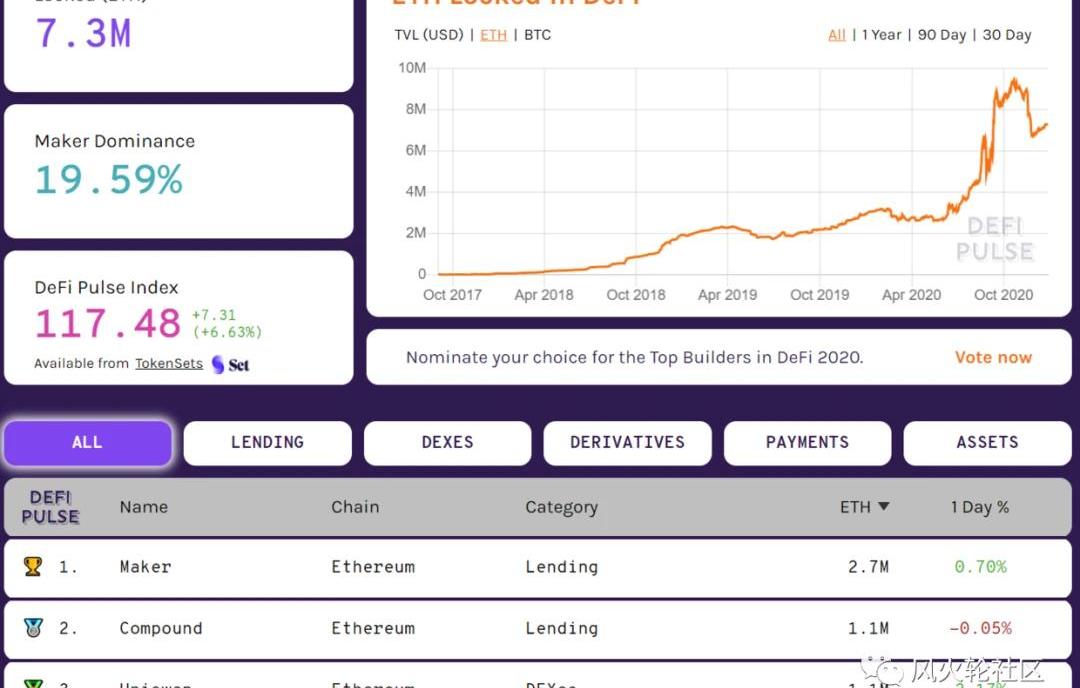1080x688 pixels.
Task: Sort by ETH column arrow
Action: pos(883,507)
